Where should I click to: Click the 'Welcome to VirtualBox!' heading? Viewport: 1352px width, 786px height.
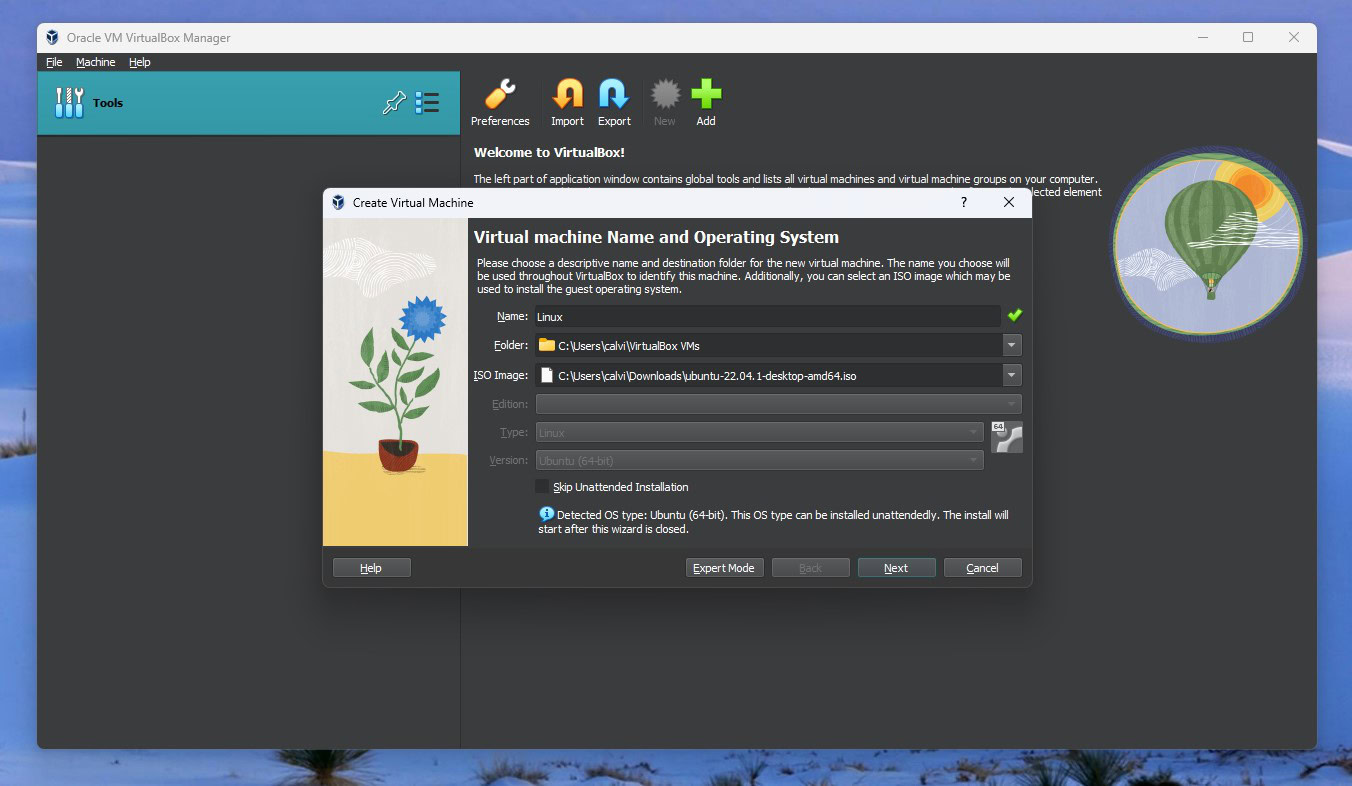[549, 152]
